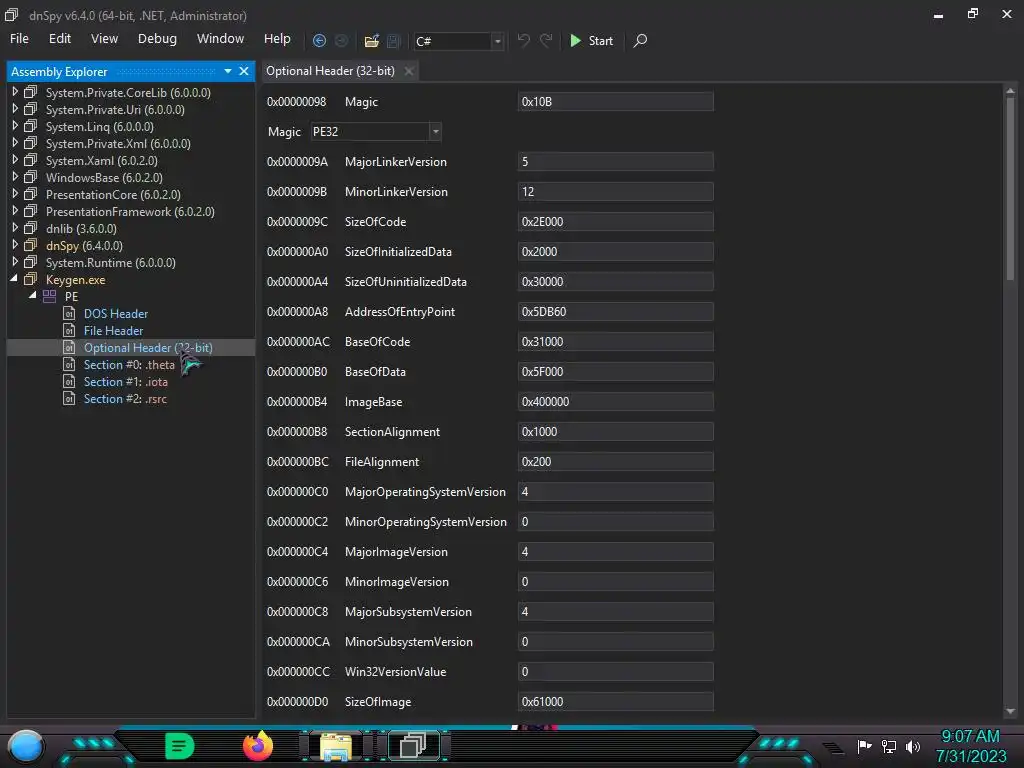The image size is (1024, 768).
Task: Select the System.Xaml (6.0.2.0) tree row
Action: 131,161
